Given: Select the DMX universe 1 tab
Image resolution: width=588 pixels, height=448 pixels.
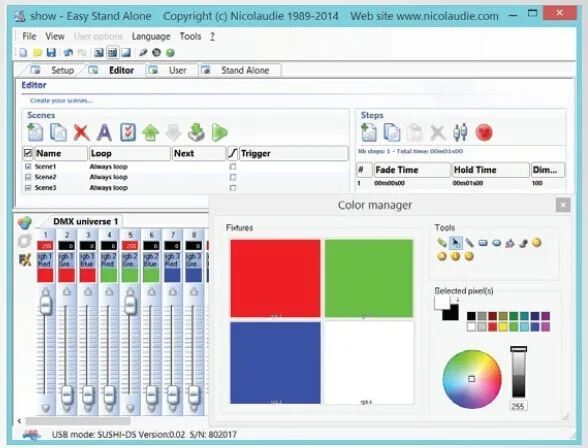Looking at the screenshot, I should click(86, 222).
